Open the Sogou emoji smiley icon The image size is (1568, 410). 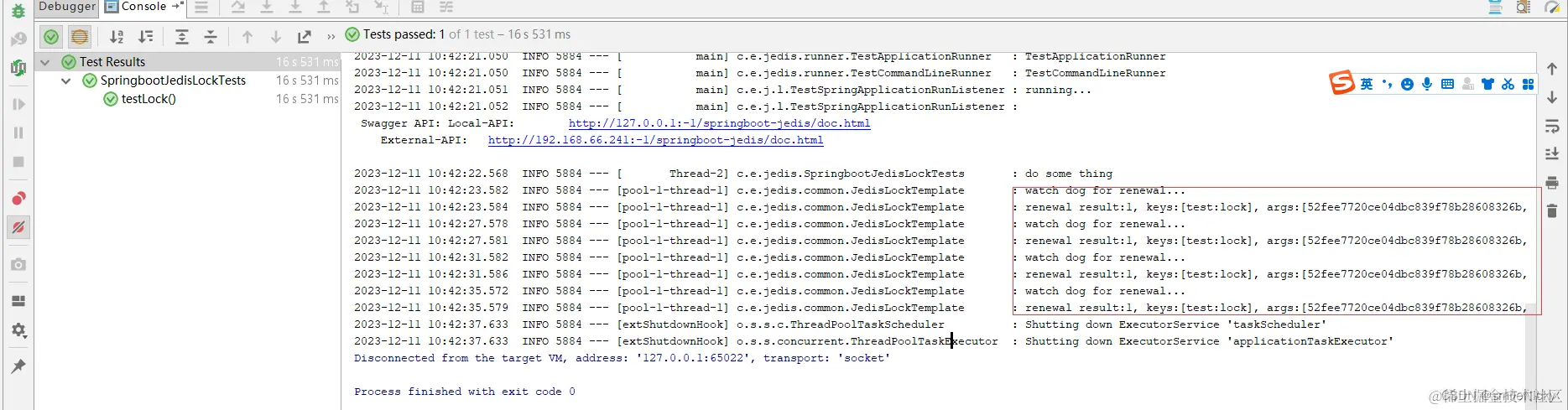(x=1407, y=84)
